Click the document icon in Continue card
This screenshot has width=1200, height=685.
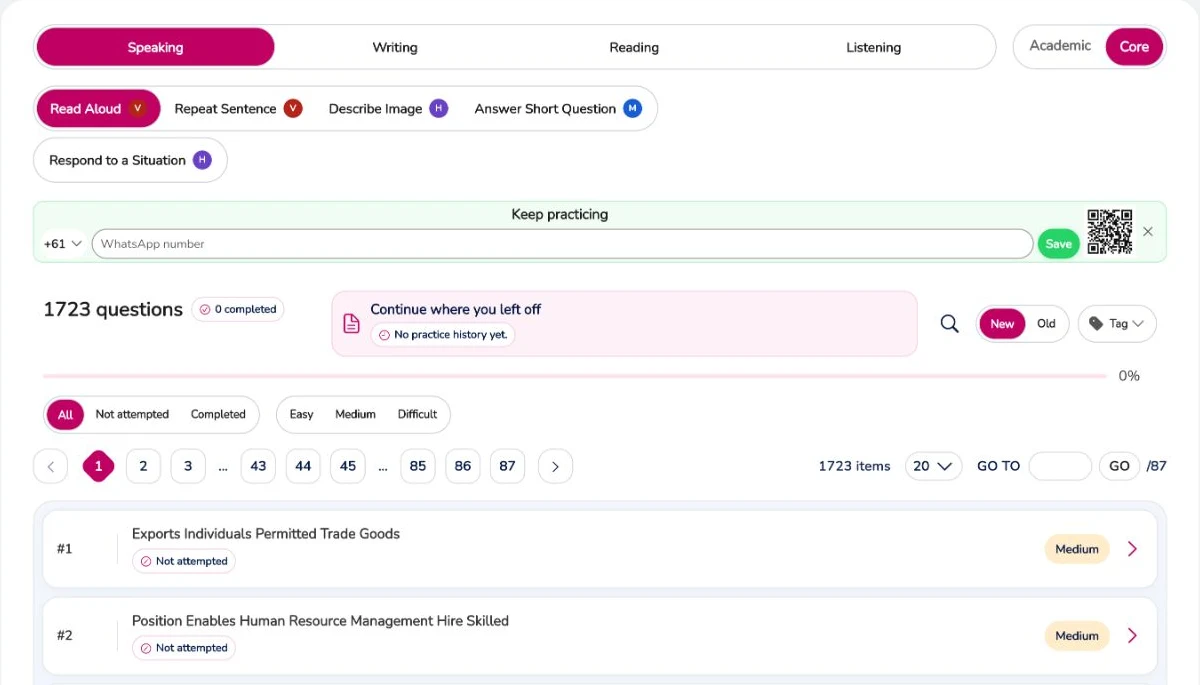(351, 324)
